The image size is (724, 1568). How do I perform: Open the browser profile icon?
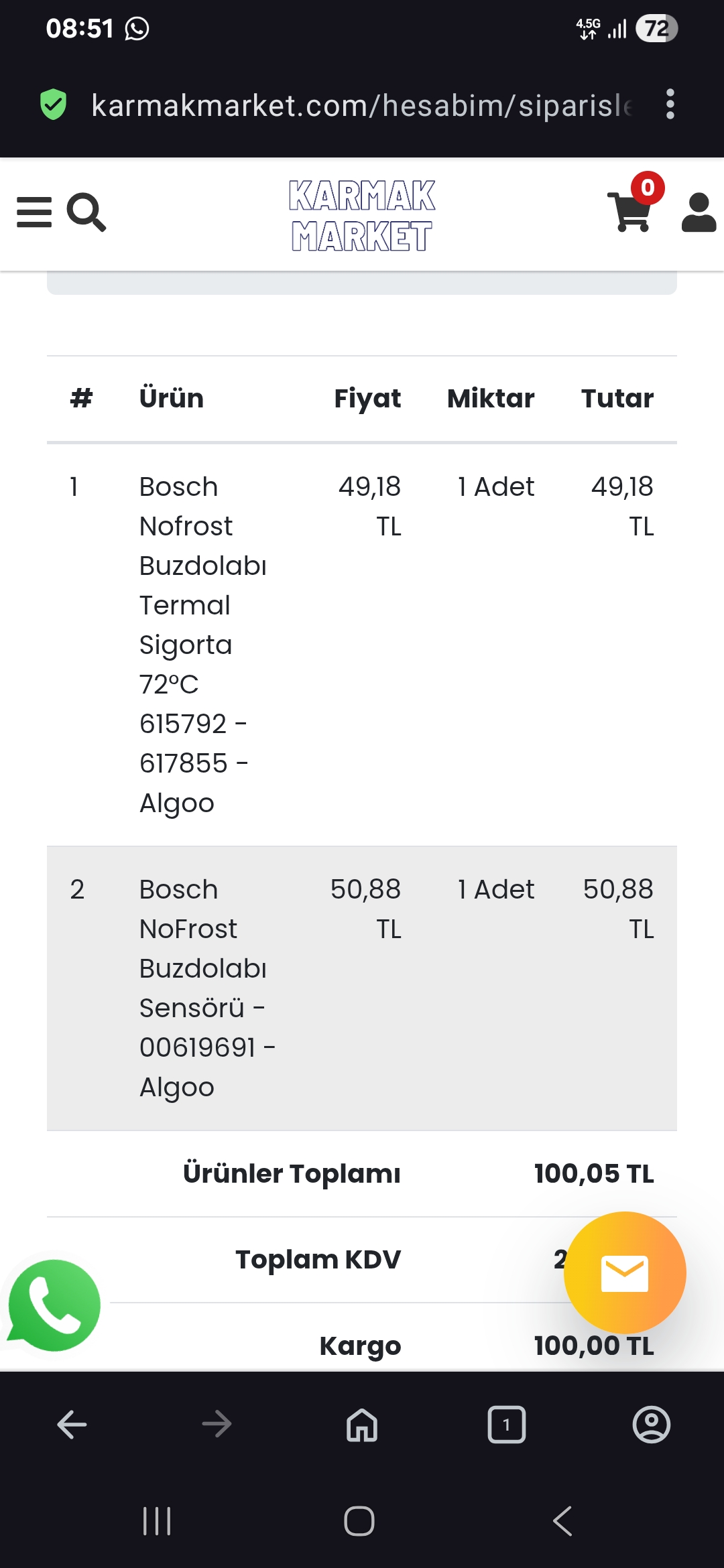652,1425
